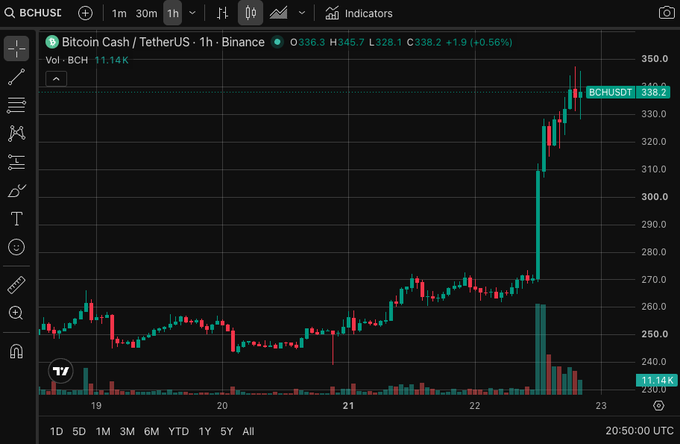Select the zoom in tool
This screenshot has width=680, height=444.
point(16,313)
